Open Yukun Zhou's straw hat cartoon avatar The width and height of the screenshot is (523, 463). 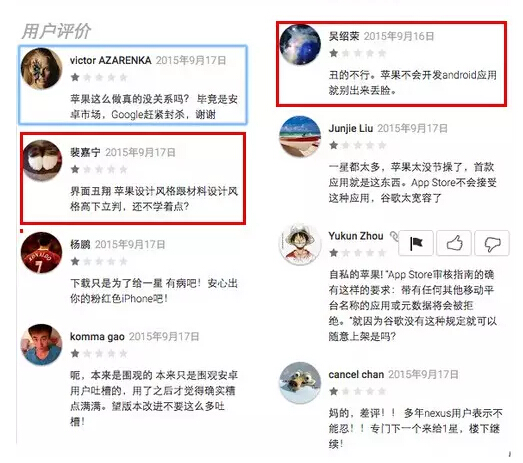click(300, 244)
